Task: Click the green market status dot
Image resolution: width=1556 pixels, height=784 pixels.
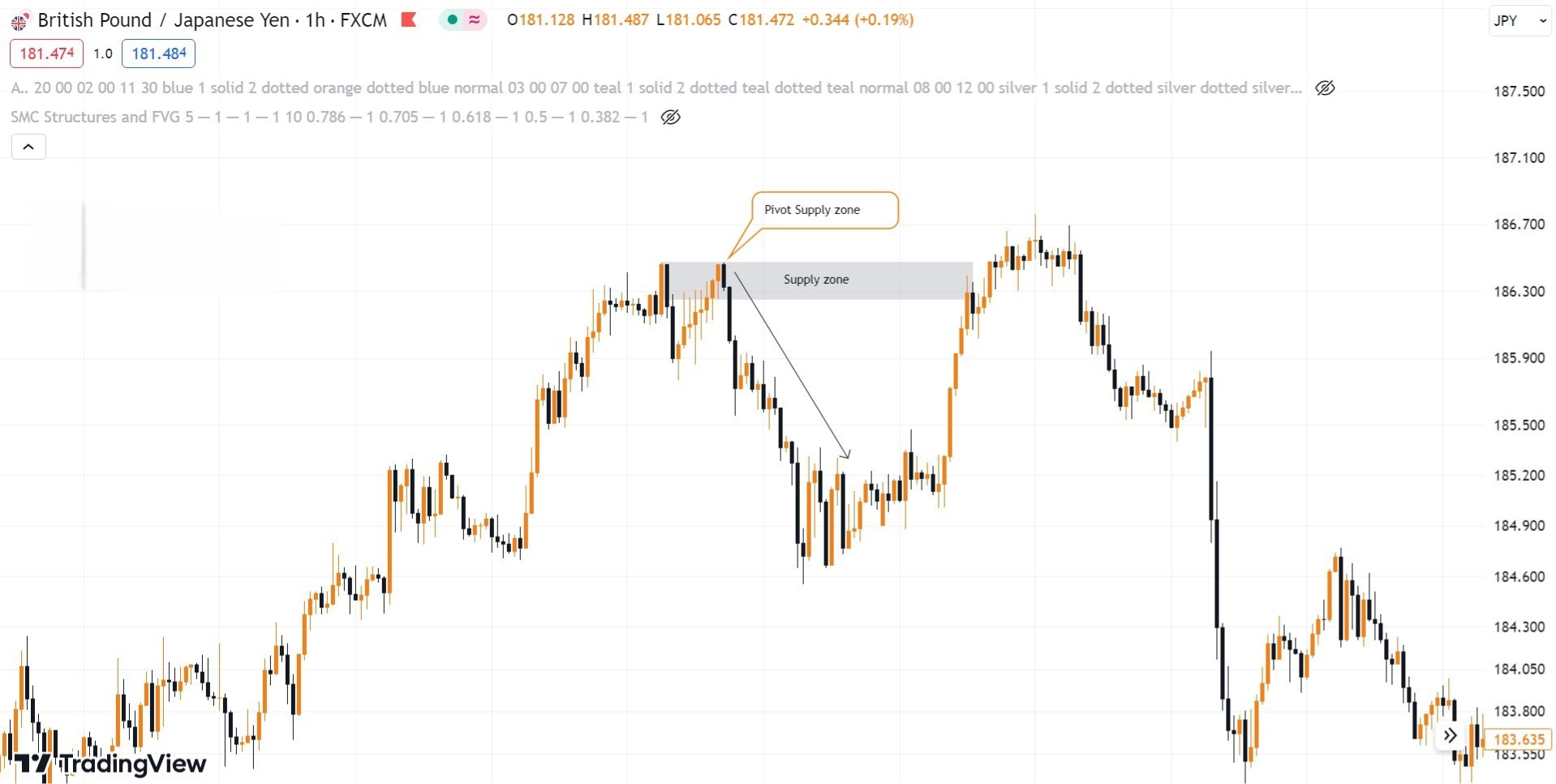Action: pyautogui.click(x=452, y=20)
